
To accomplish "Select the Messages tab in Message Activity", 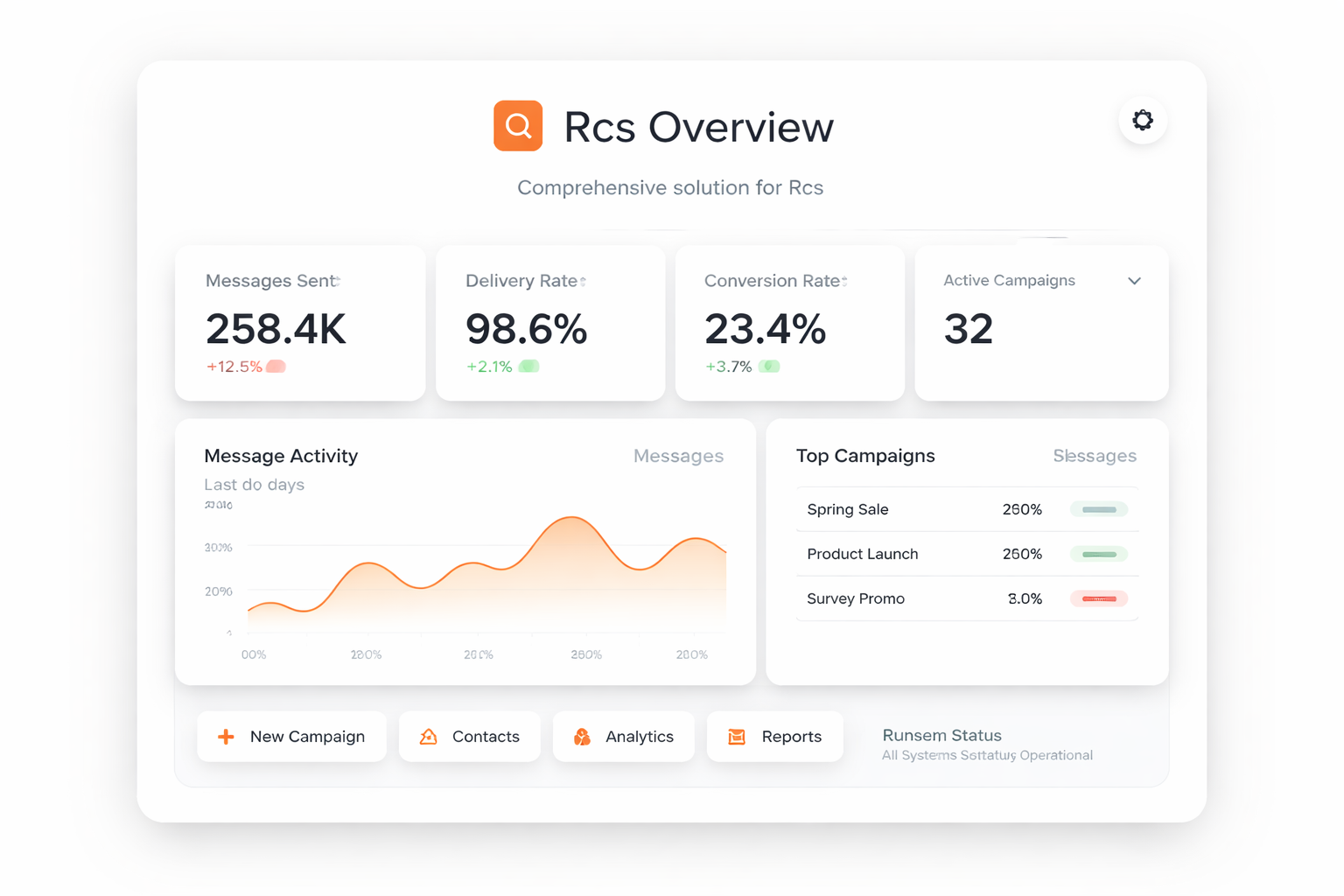I will [678, 456].
